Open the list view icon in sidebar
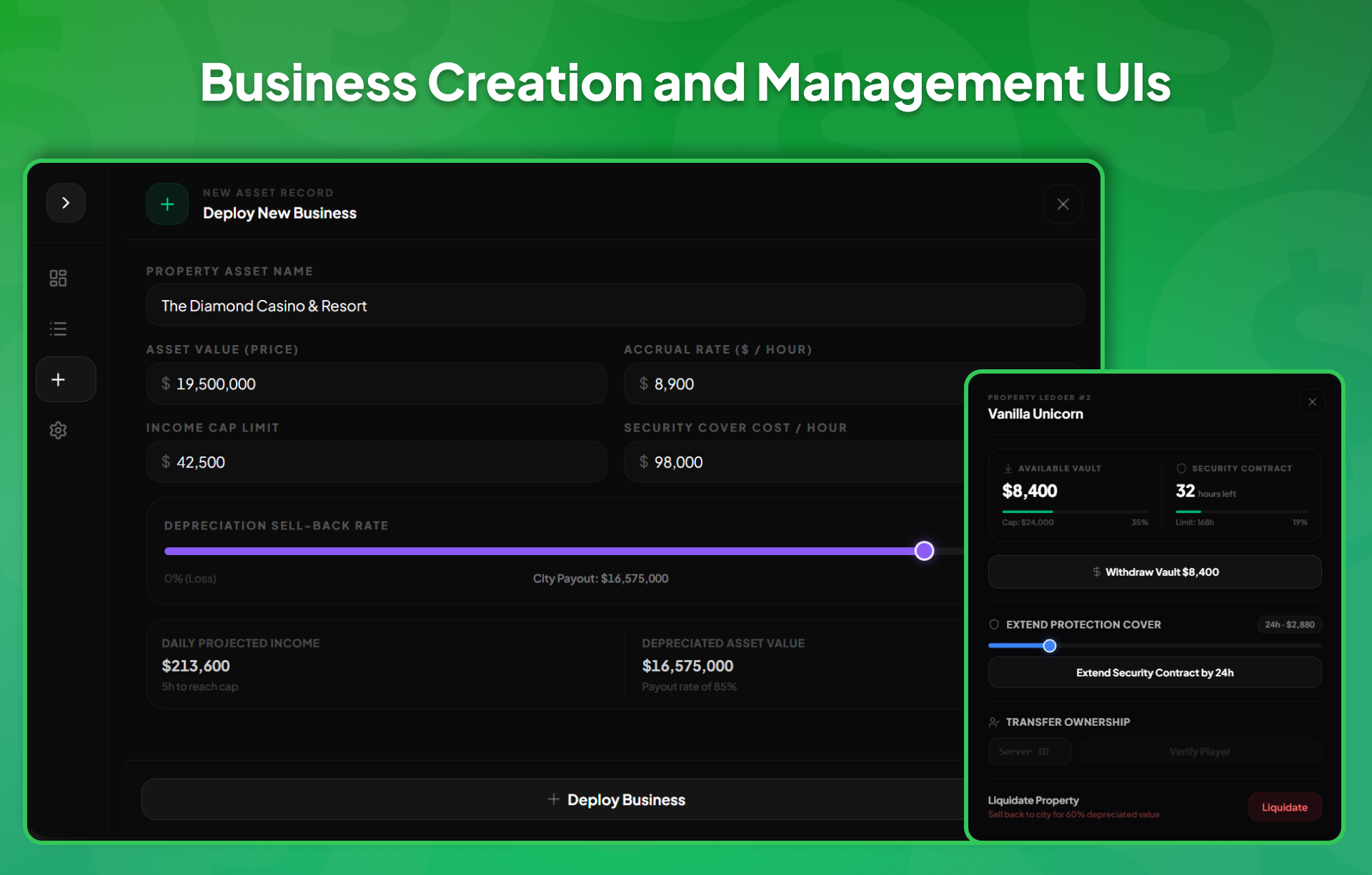This screenshot has width=1372, height=875. (x=58, y=329)
